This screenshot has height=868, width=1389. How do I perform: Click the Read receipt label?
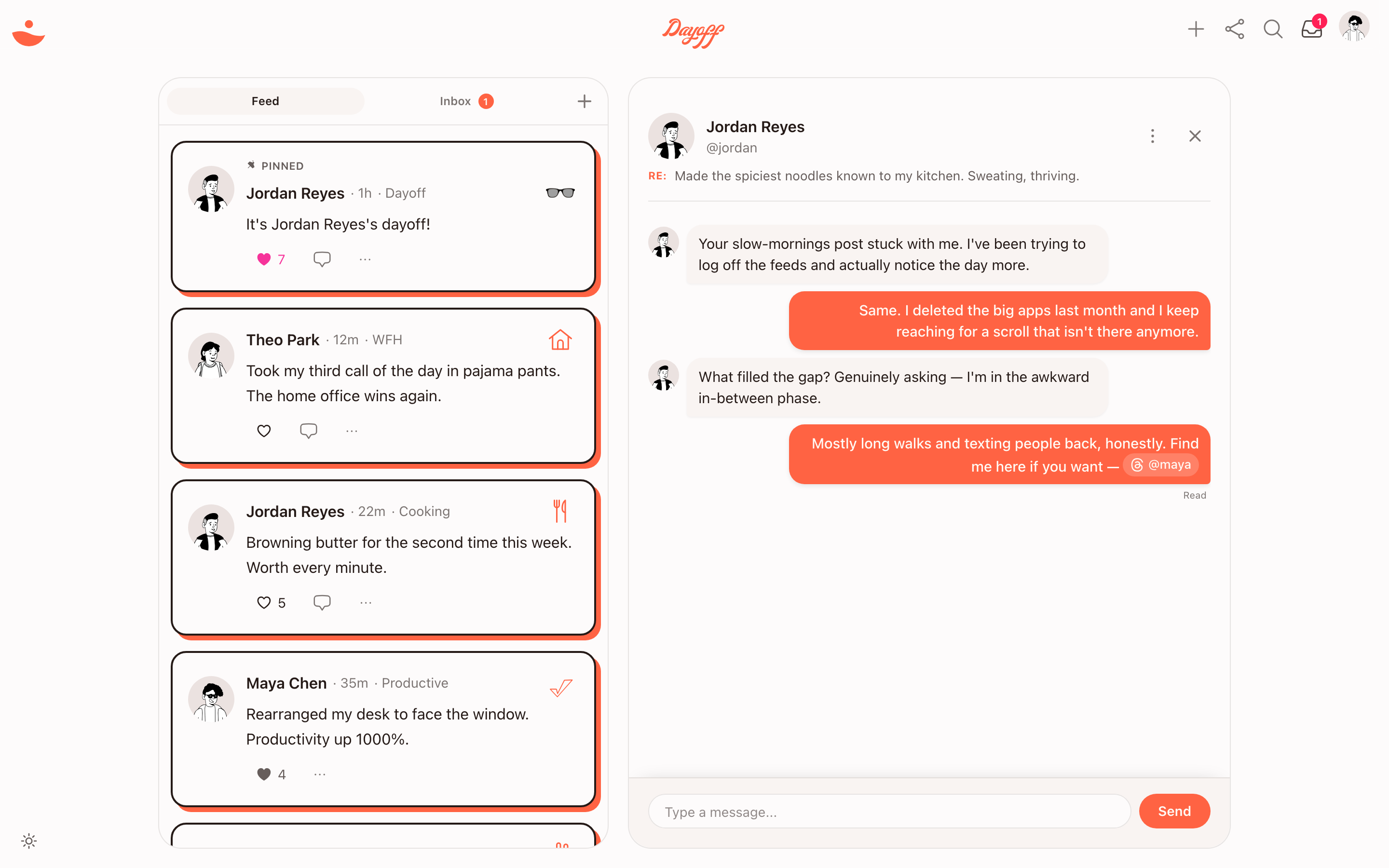tap(1194, 495)
